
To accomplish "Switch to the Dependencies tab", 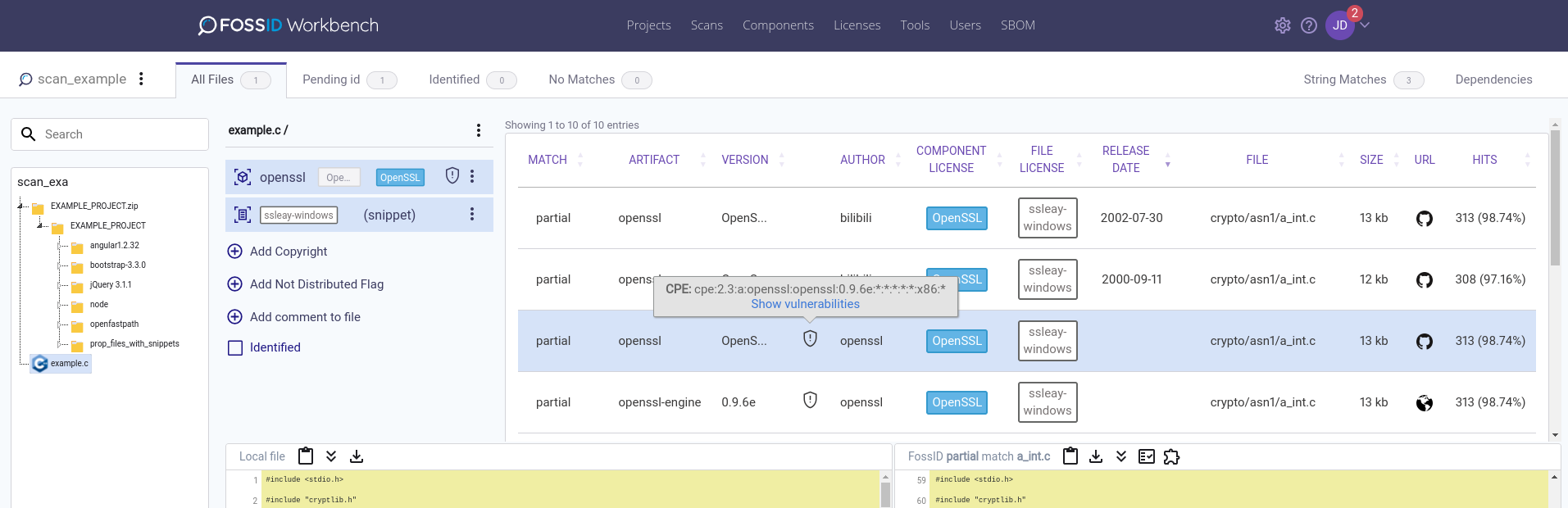I will (x=1493, y=79).
